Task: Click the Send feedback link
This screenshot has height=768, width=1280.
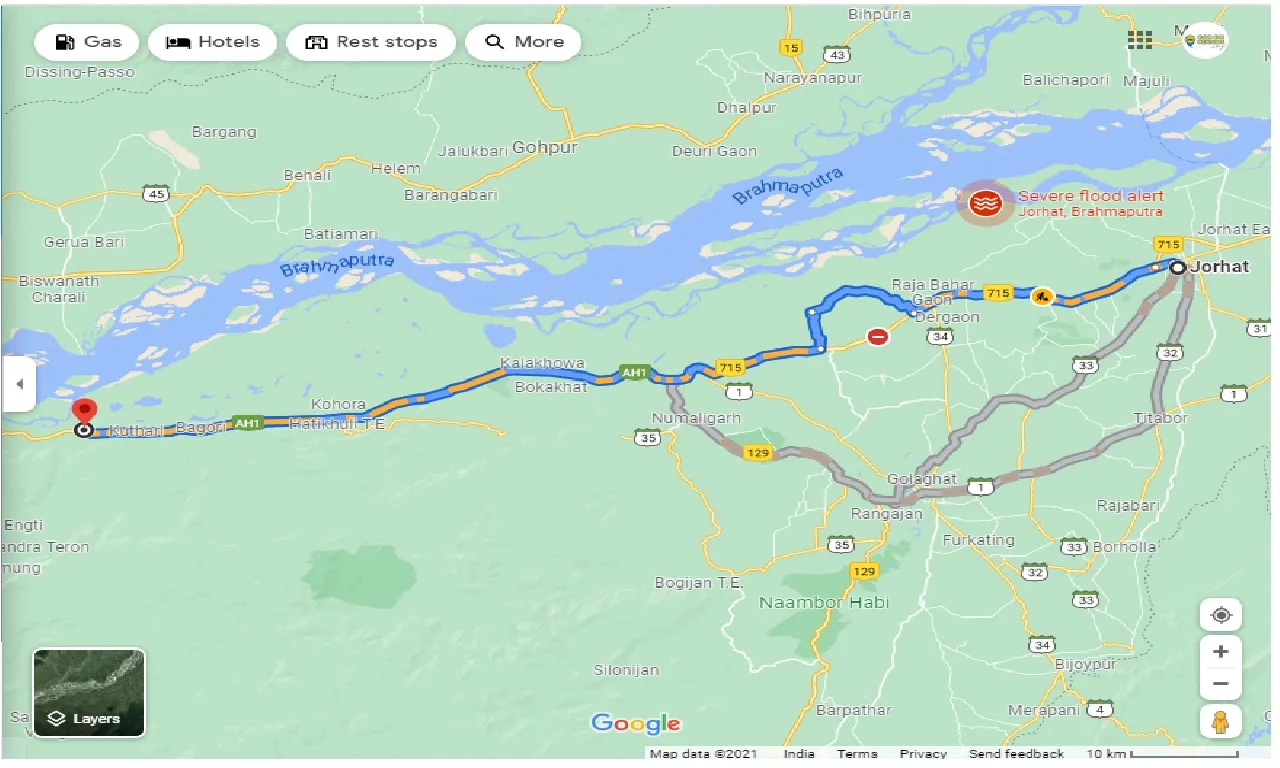Action: tap(1016, 754)
